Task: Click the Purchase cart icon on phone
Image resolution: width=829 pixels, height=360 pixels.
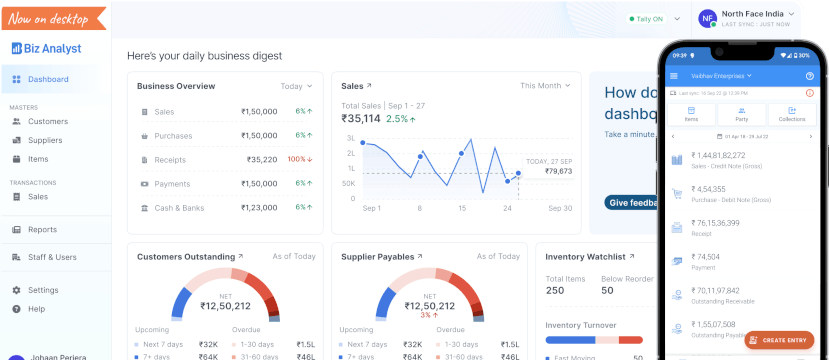Action: pyautogui.click(x=677, y=193)
